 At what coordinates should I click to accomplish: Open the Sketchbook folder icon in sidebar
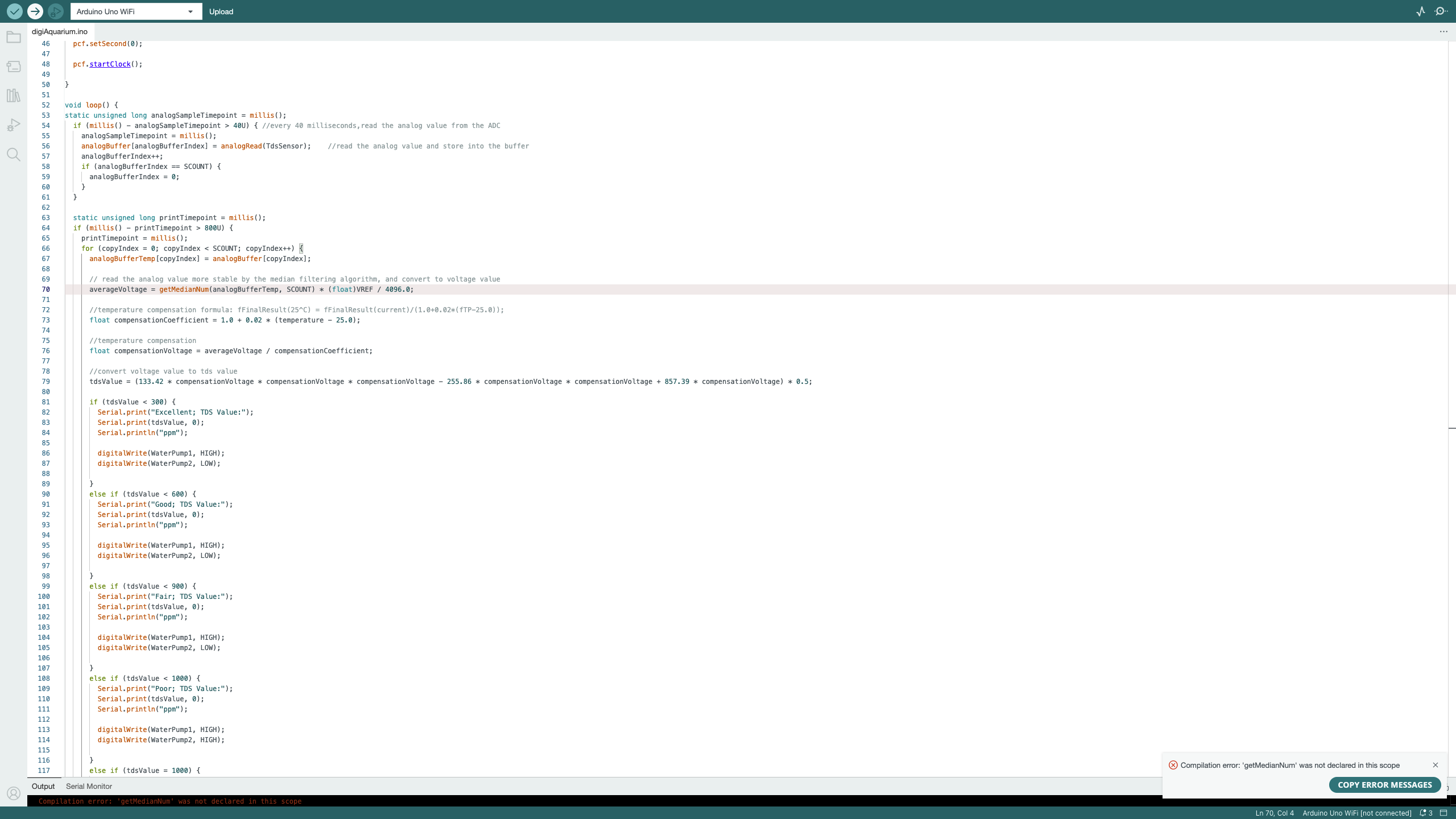click(x=14, y=36)
